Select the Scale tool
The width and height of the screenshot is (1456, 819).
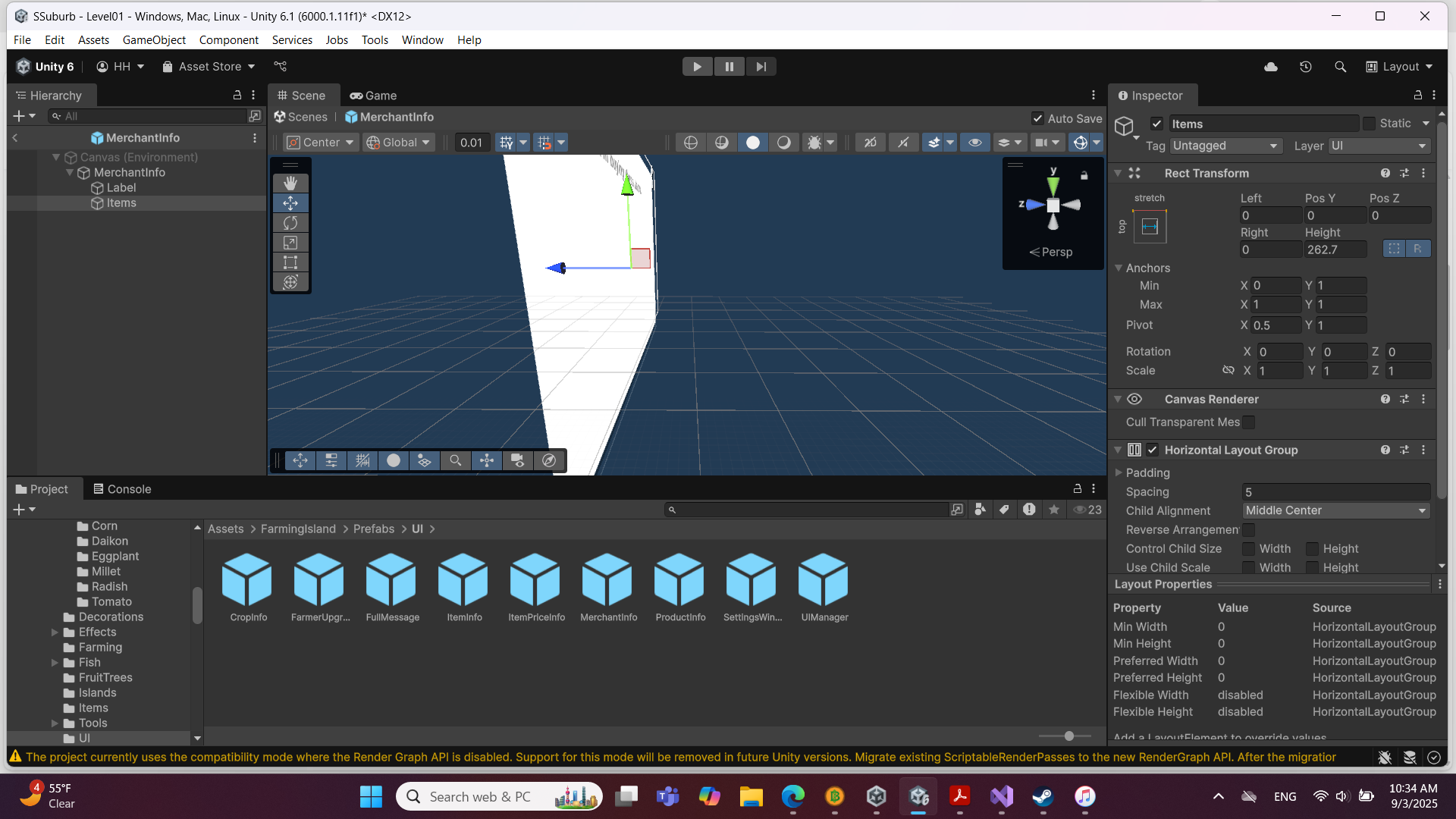click(x=290, y=243)
